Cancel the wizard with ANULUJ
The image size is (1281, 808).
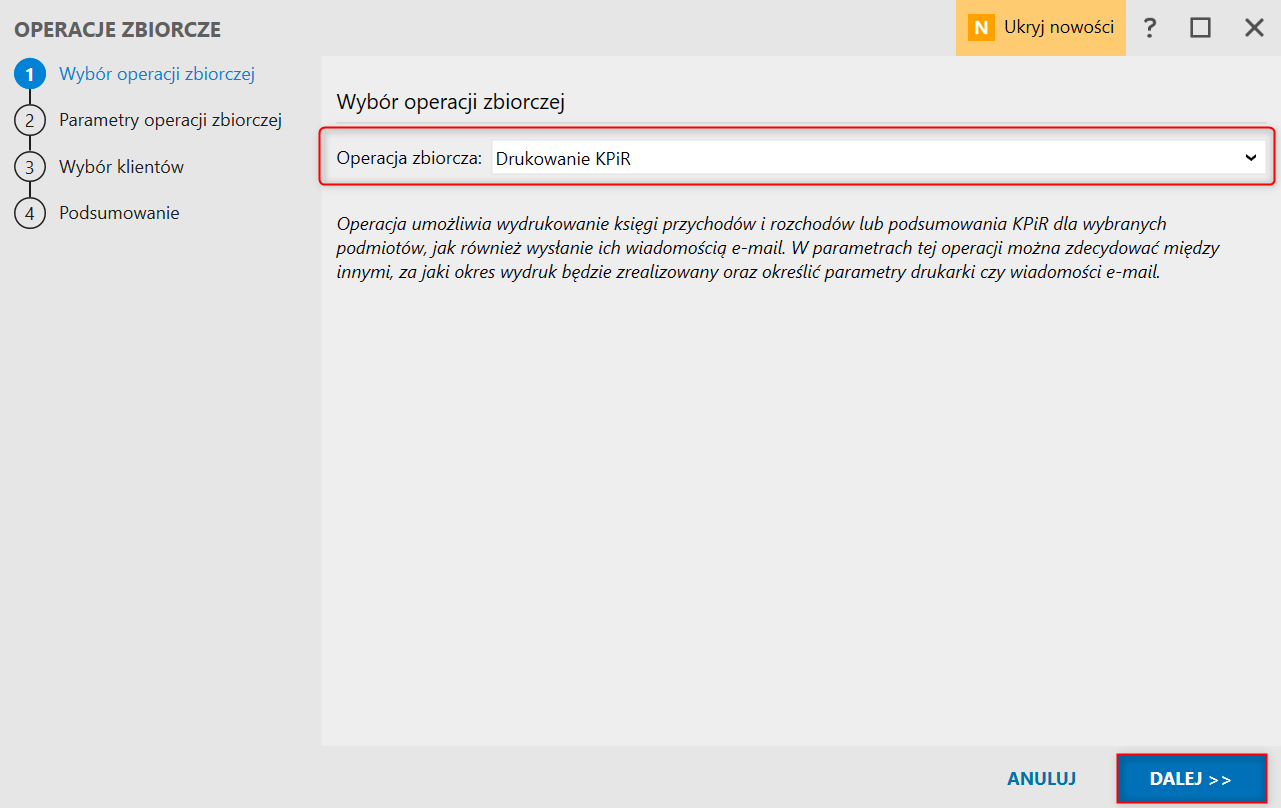1041,779
